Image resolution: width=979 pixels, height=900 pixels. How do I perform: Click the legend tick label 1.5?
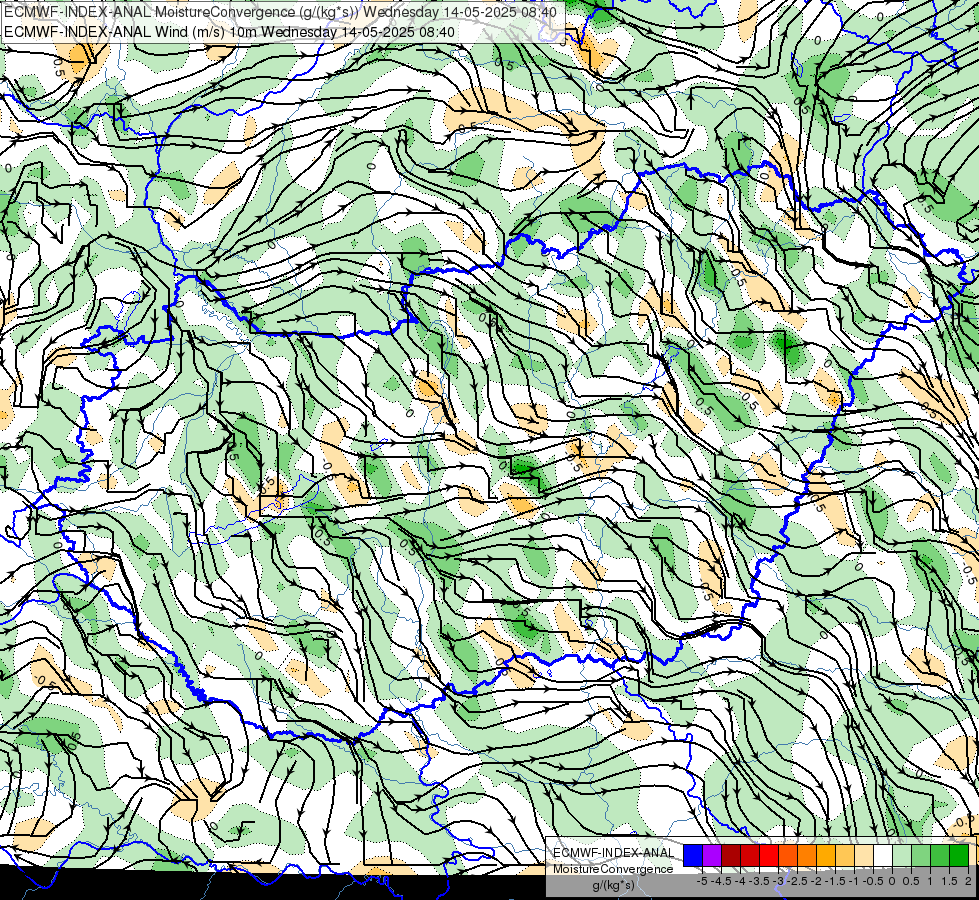point(948,881)
